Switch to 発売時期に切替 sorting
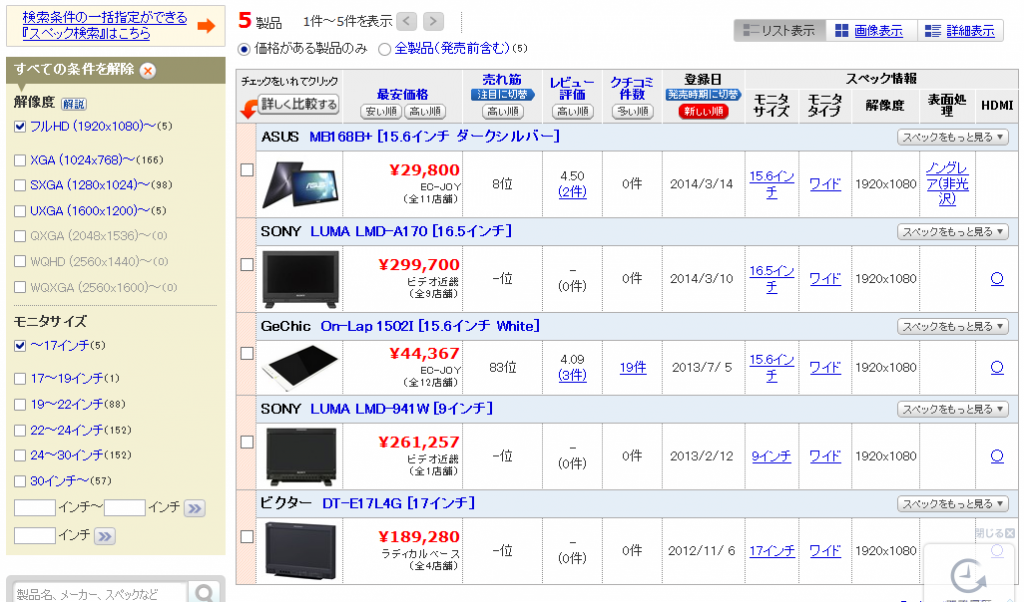This screenshot has width=1024, height=602. 703,95
